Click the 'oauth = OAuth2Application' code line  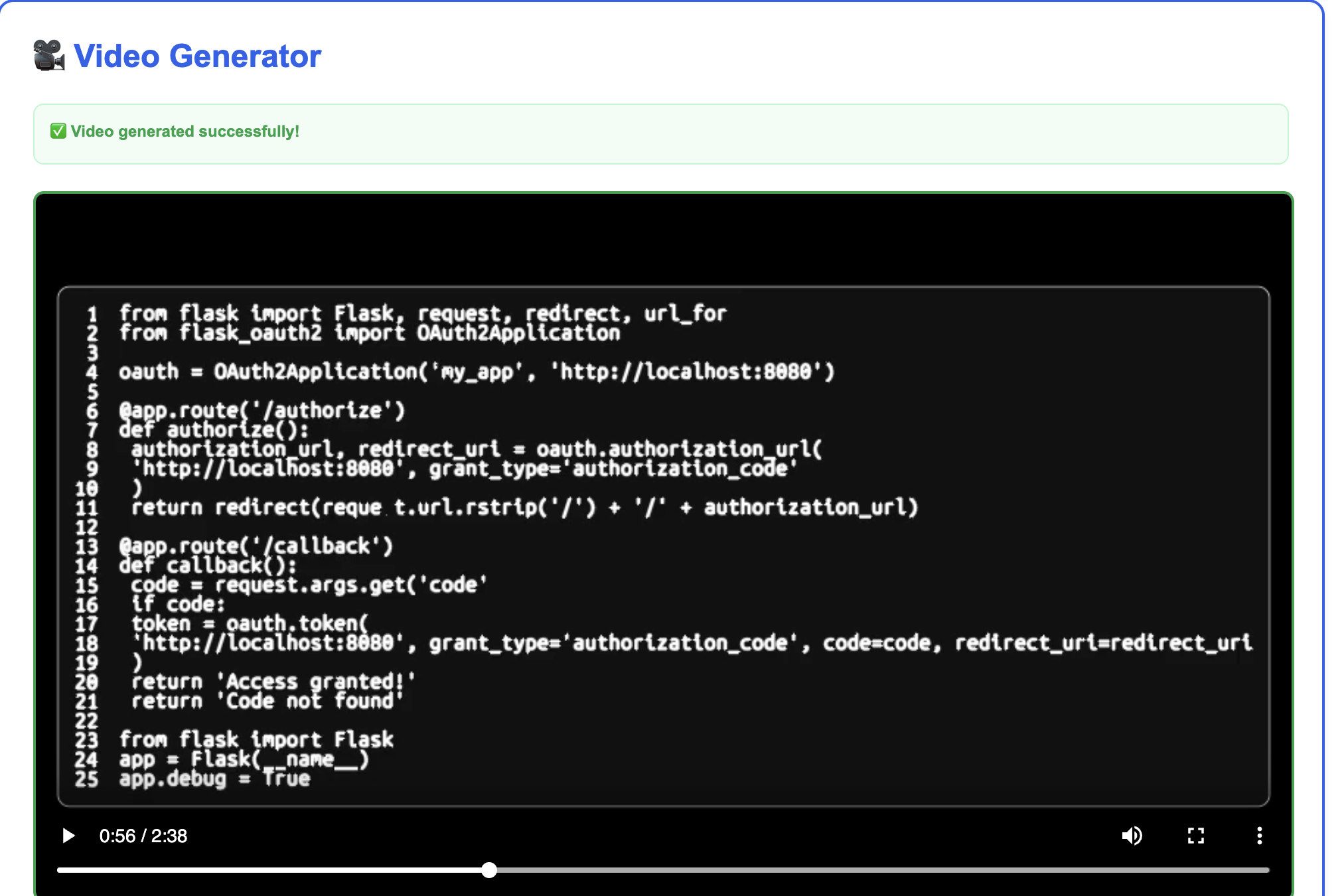pos(475,372)
